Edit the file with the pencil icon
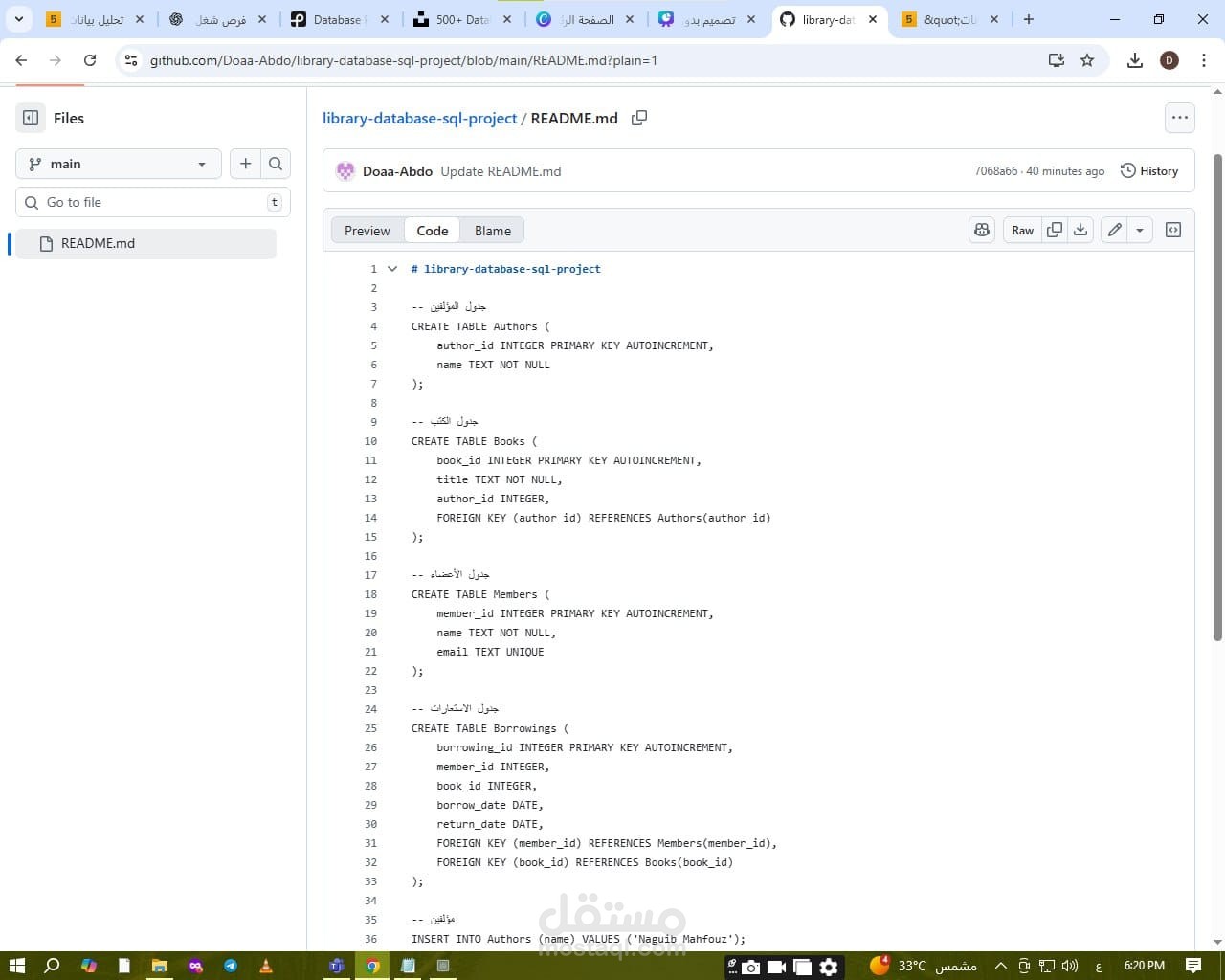 [x=1114, y=230]
